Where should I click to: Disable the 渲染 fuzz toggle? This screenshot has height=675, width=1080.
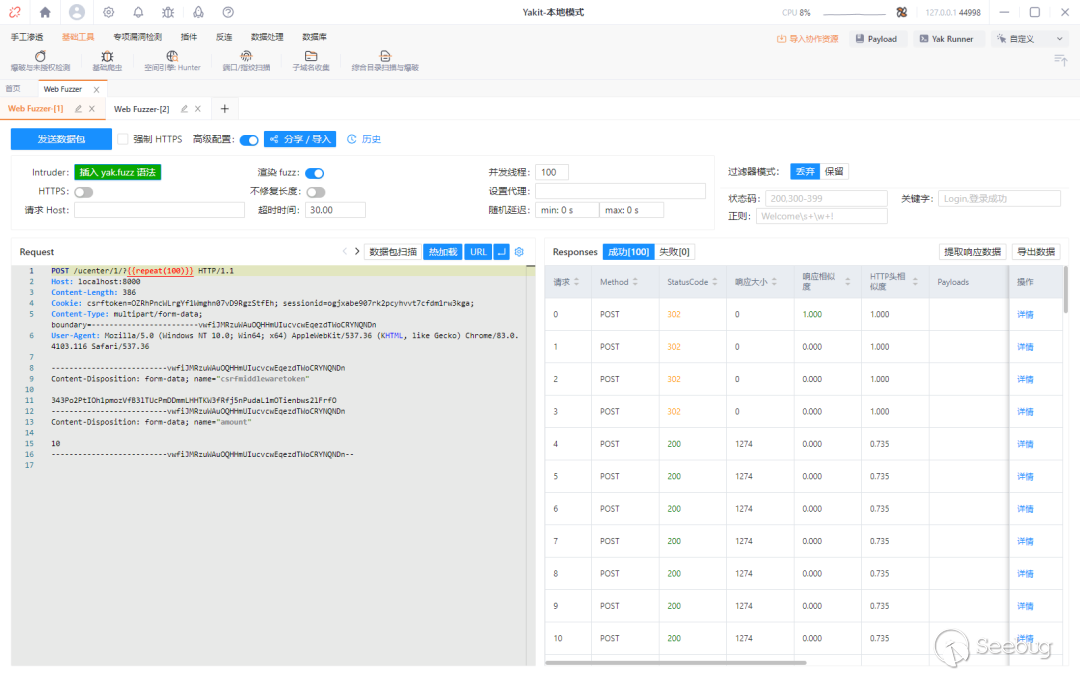tap(314, 173)
